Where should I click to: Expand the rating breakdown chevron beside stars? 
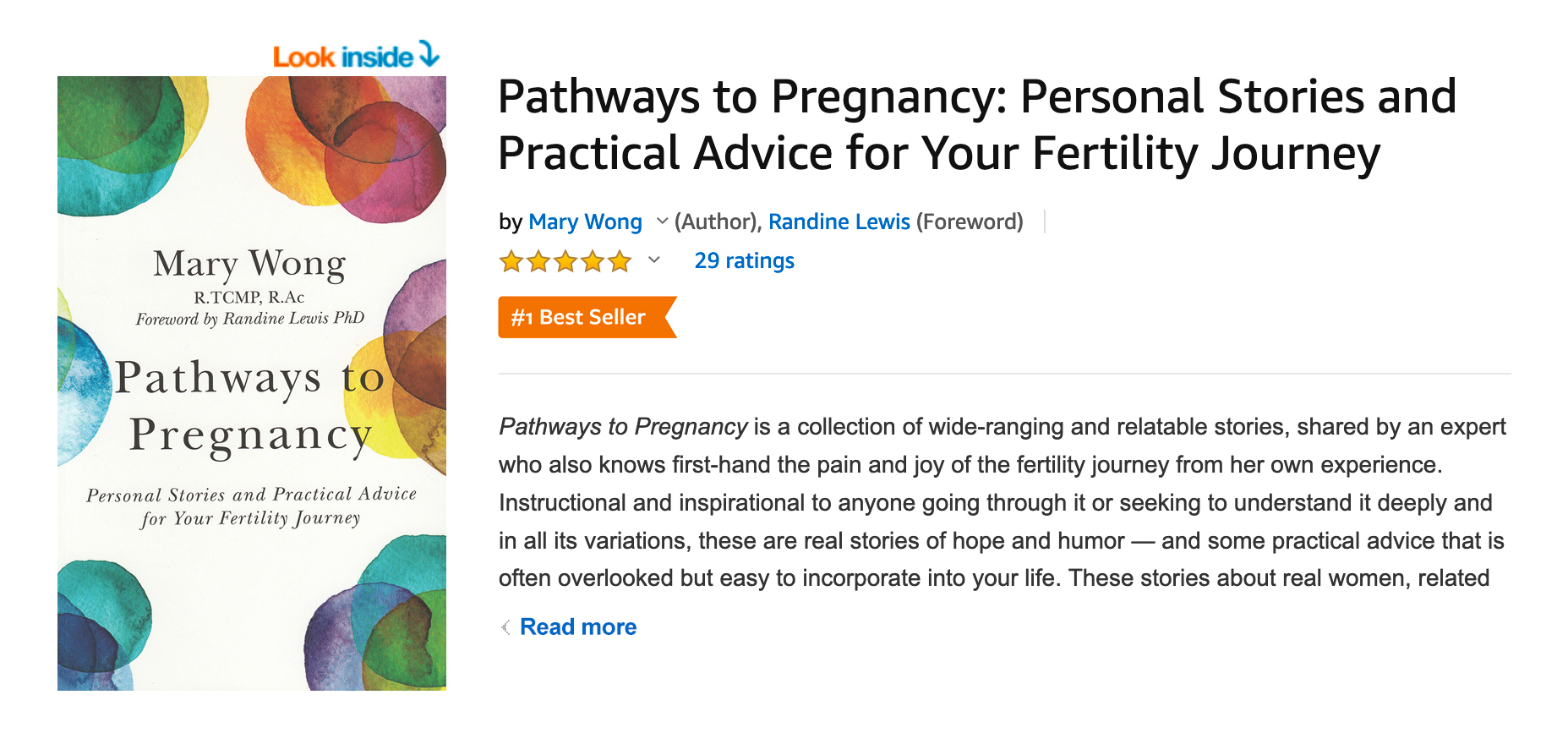(x=653, y=260)
